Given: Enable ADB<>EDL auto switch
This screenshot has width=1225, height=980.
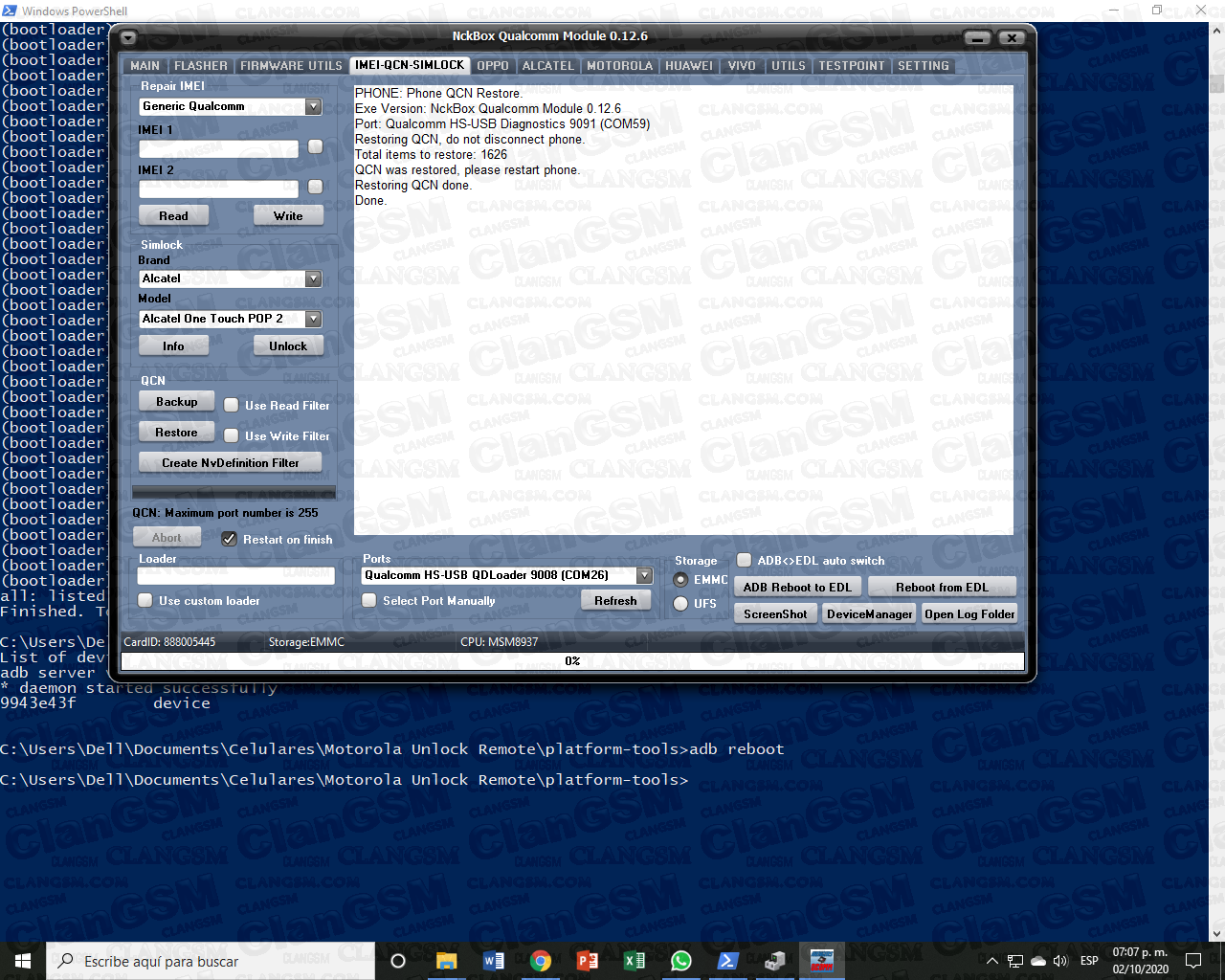Looking at the screenshot, I should tap(745, 560).
